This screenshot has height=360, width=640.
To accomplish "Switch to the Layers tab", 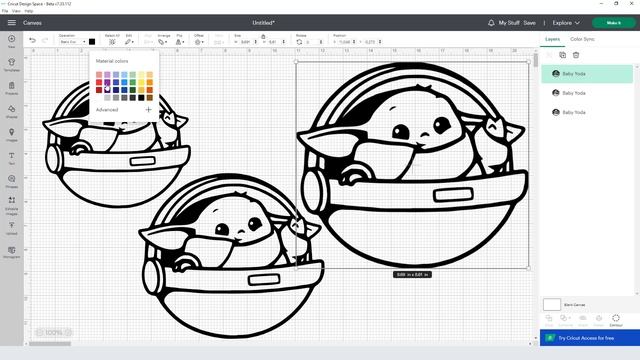I will tap(552, 39).
